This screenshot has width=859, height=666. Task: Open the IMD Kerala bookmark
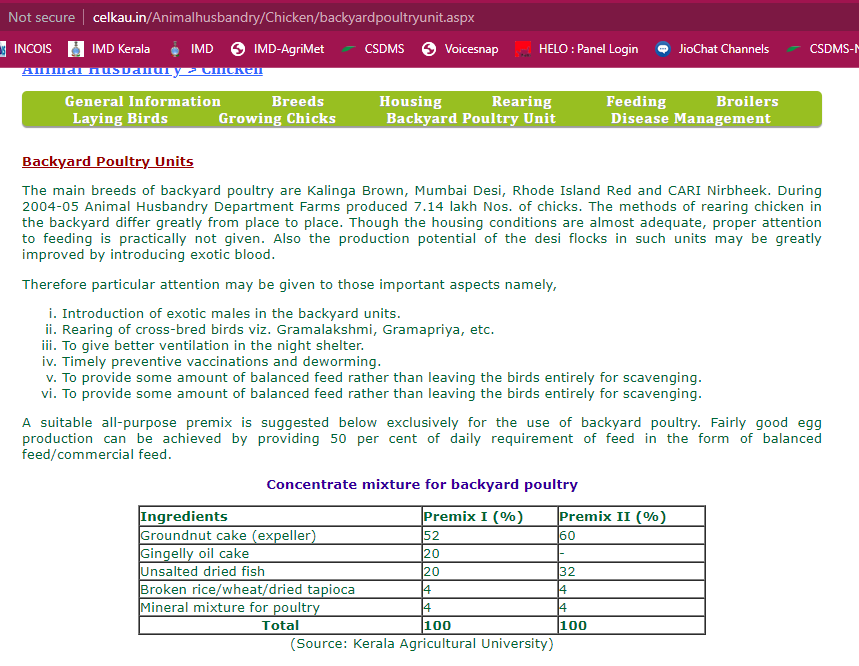pyautogui.click(x=109, y=48)
